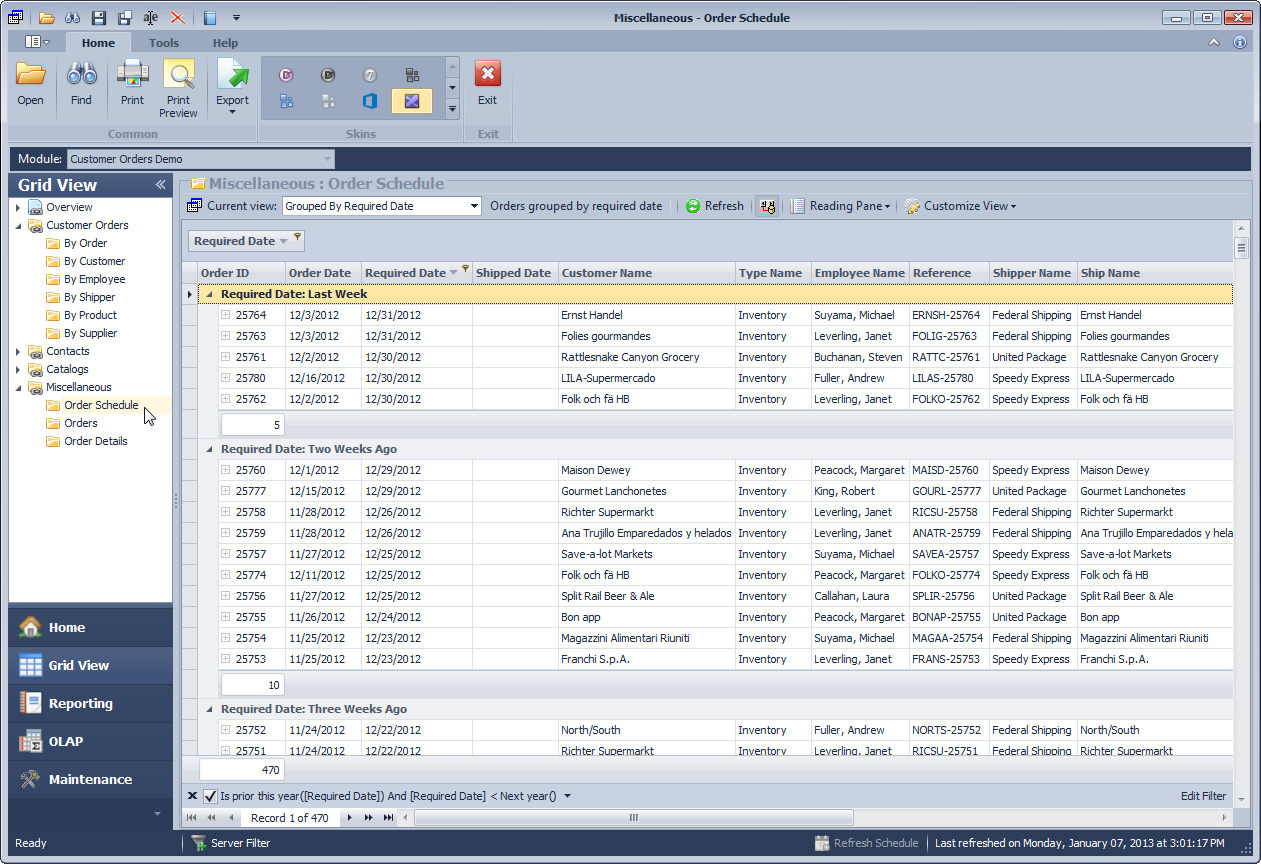
Task: Click the Open folder icon in ribbon
Action: point(30,75)
